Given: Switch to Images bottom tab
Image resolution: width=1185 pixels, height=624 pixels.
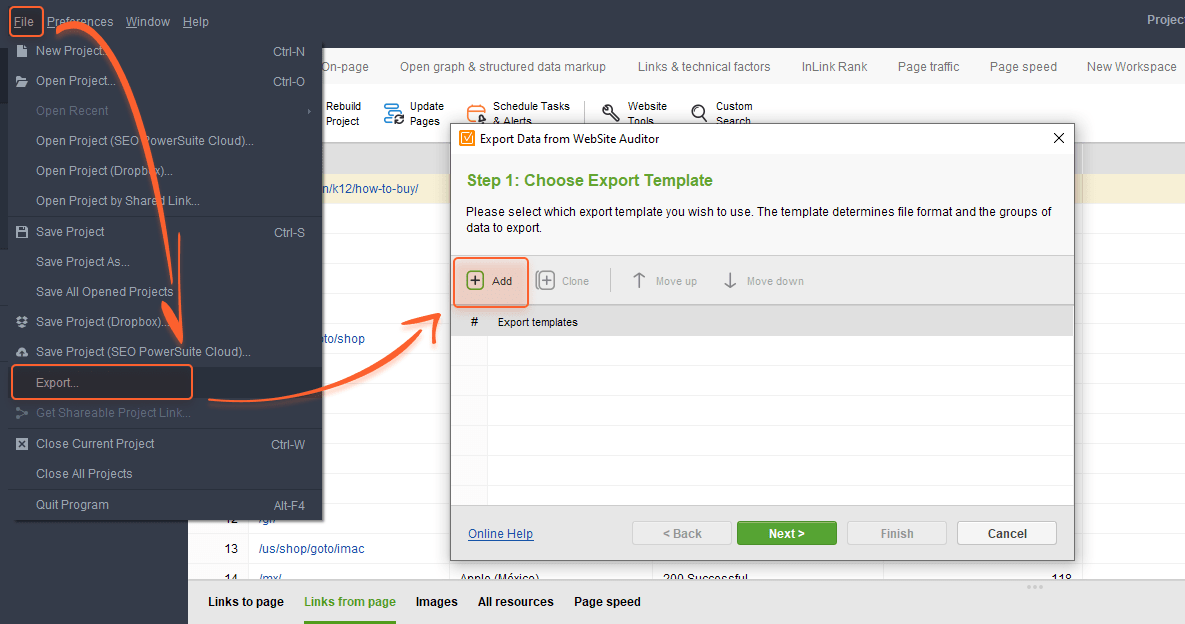Looking at the screenshot, I should point(437,601).
